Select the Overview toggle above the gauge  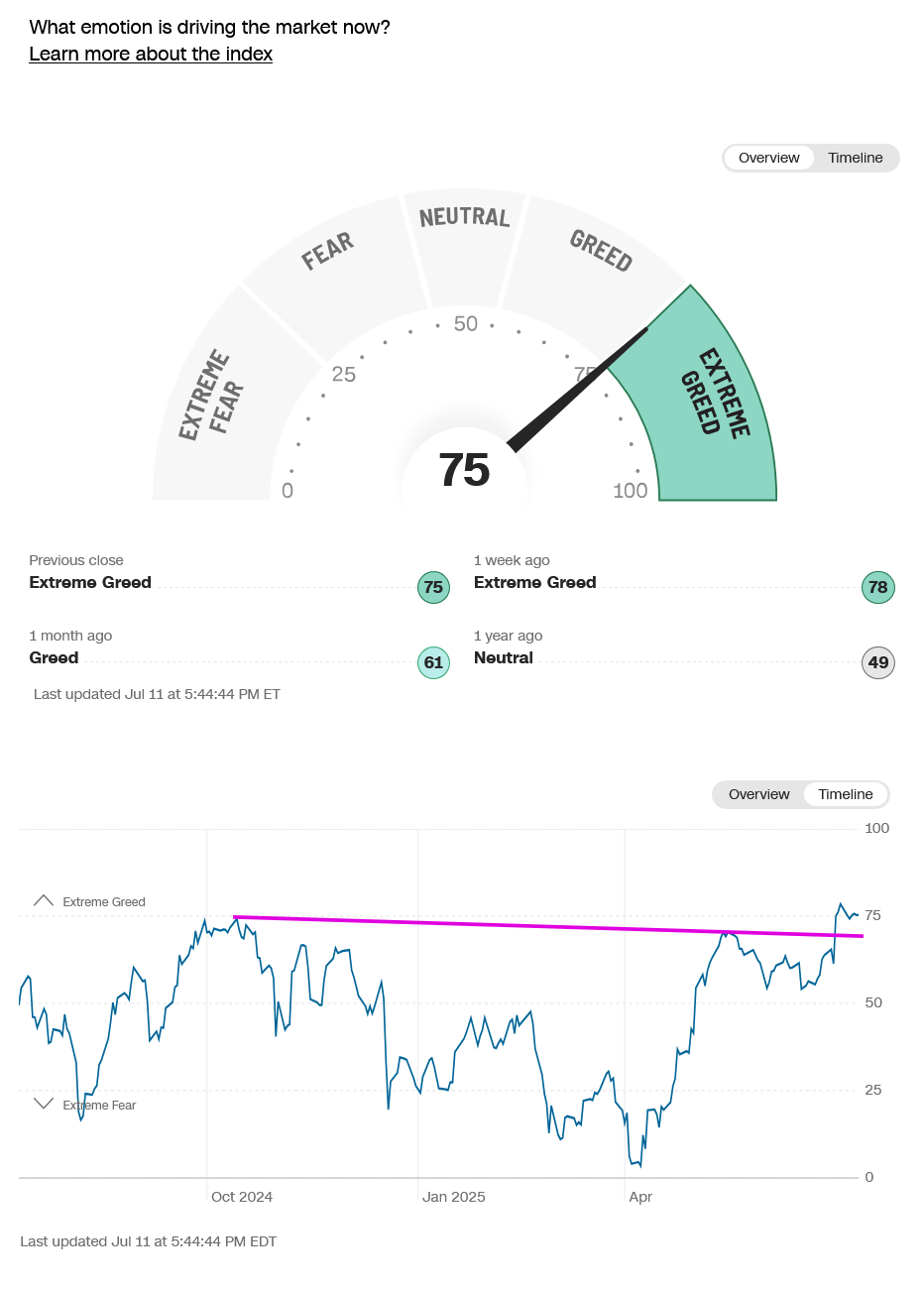768,158
